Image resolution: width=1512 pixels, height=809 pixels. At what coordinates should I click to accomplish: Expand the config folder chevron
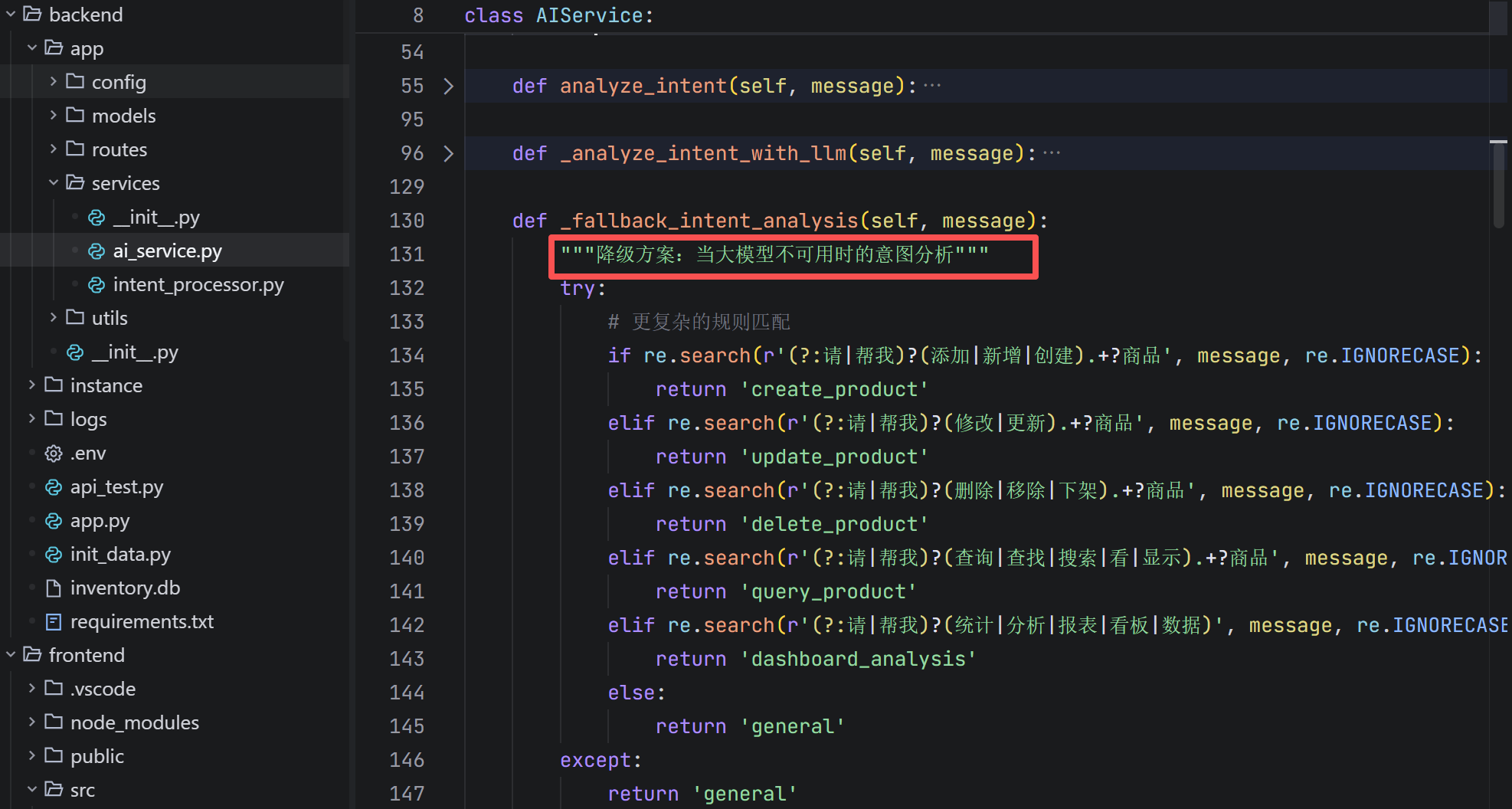pyautogui.click(x=53, y=81)
